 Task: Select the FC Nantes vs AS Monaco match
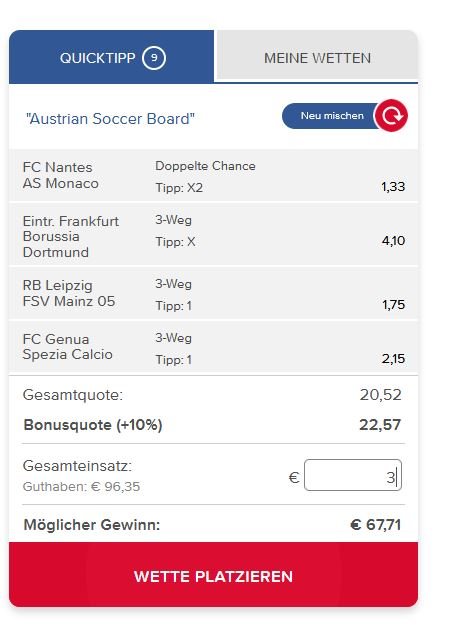coord(213,176)
